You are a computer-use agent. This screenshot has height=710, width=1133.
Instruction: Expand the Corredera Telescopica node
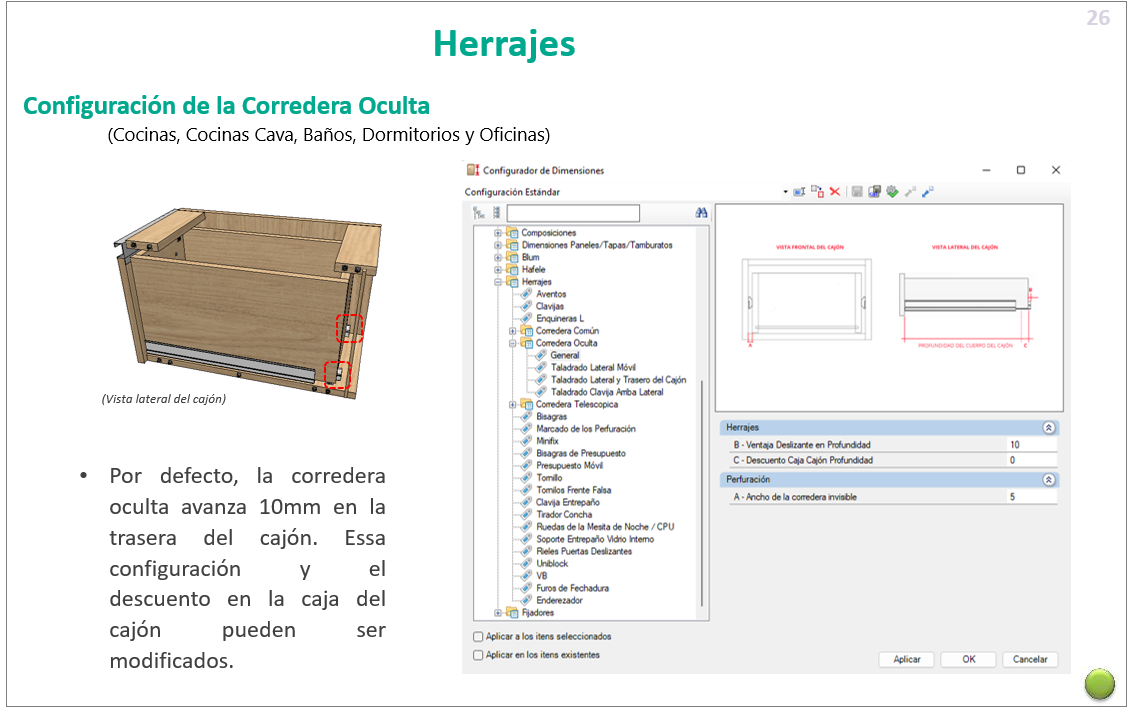click(x=512, y=404)
